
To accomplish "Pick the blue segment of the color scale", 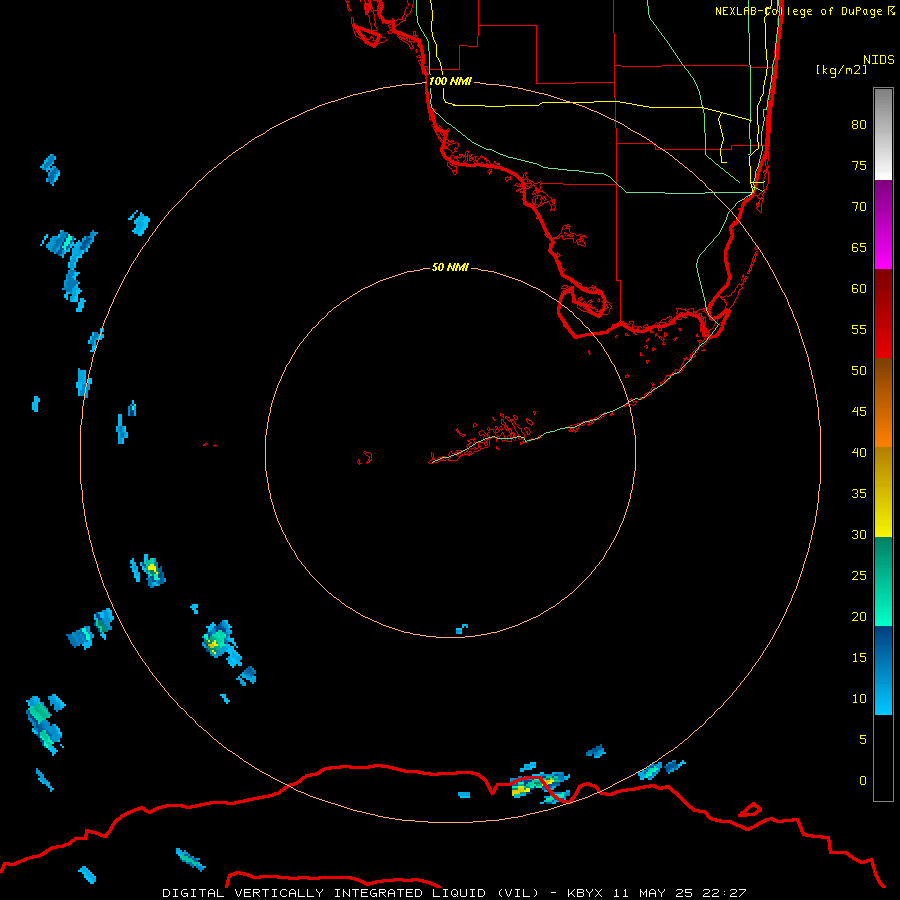I will [883, 670].
